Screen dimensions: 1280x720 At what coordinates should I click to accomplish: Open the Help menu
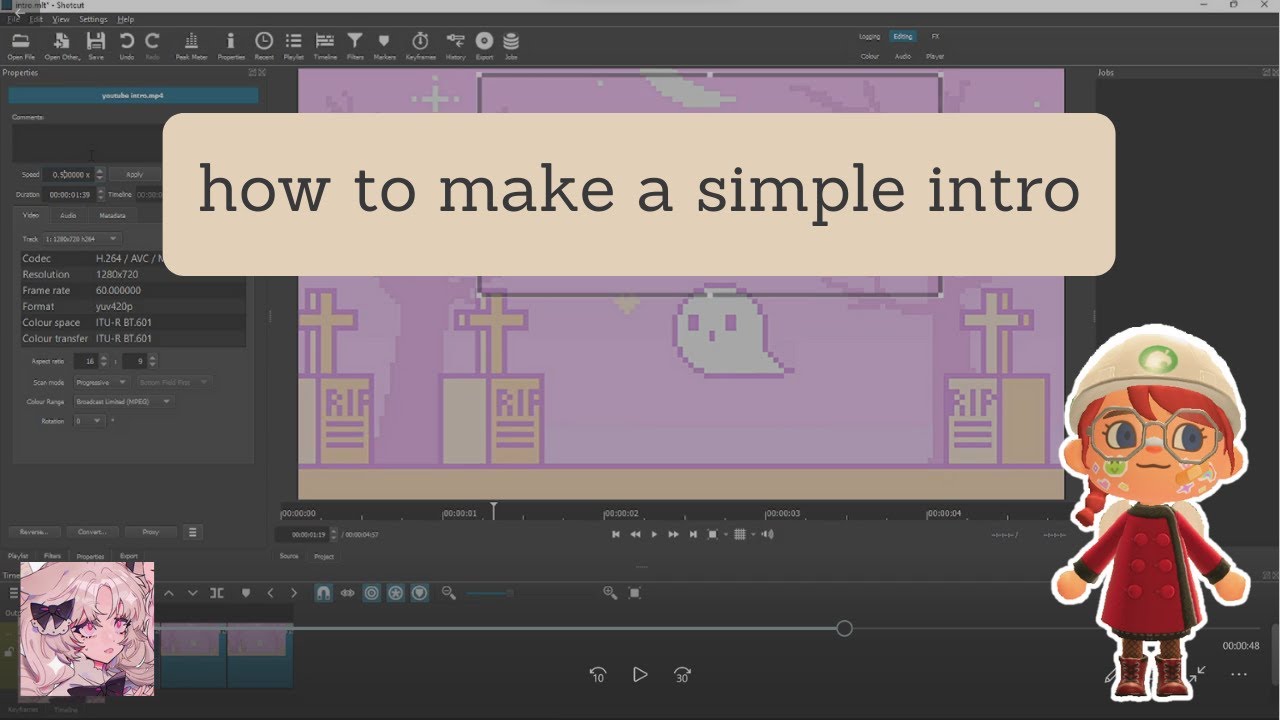[125, 19]
